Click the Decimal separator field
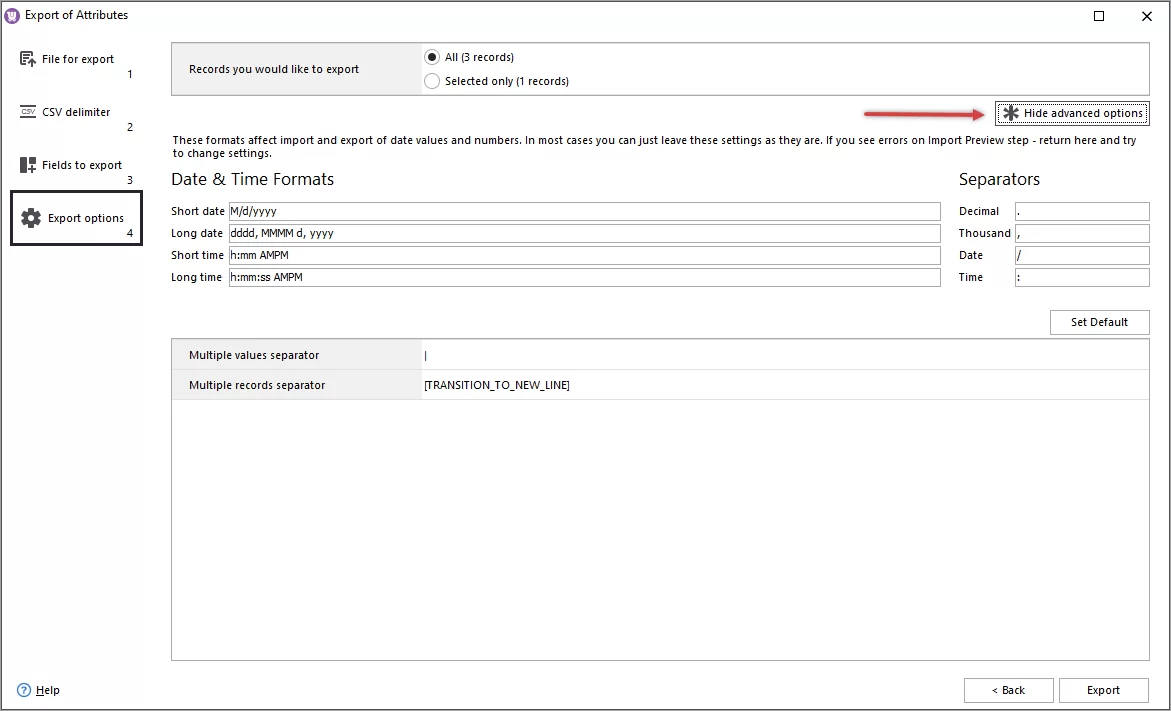 (x=1081, y=211)
